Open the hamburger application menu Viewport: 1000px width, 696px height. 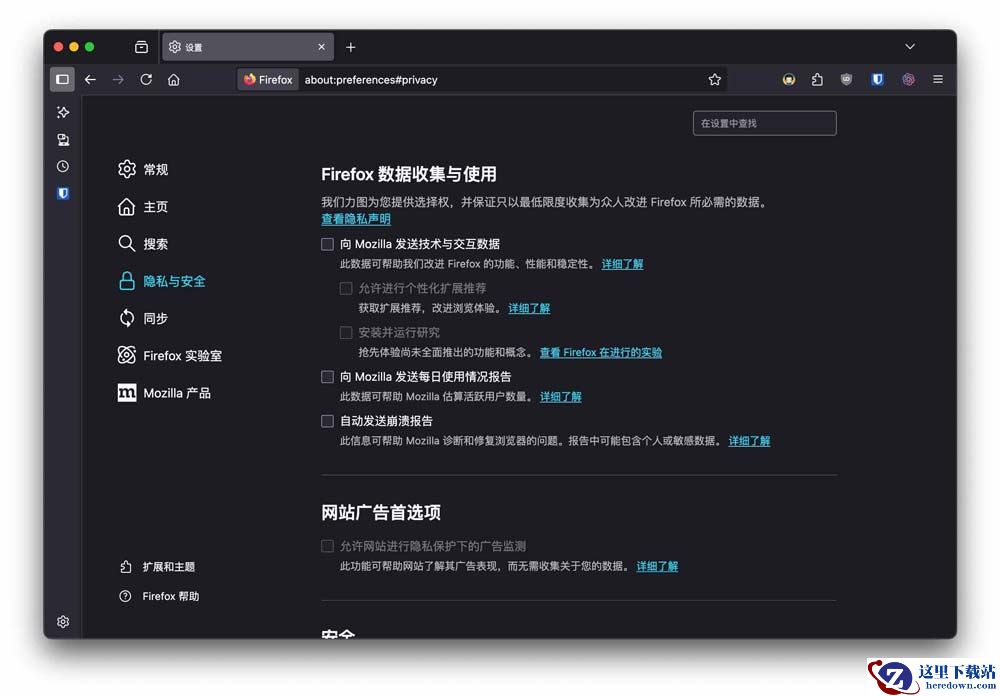pos(938,80)
